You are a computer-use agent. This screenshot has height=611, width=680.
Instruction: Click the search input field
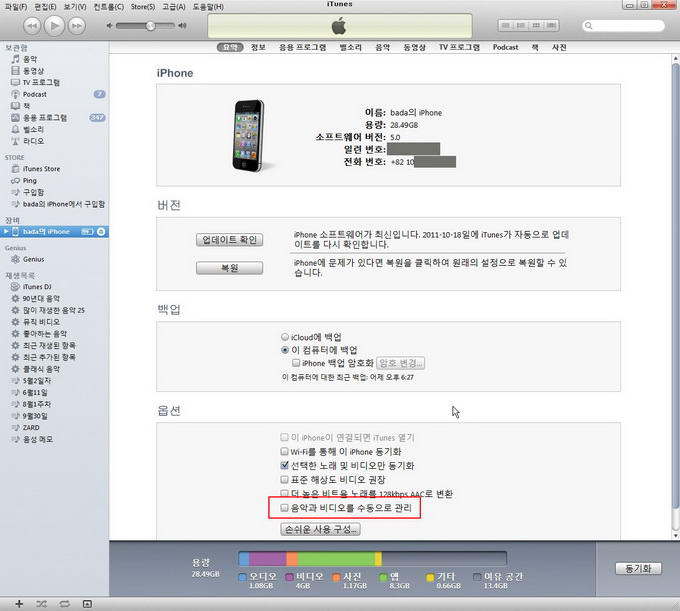point(623,26)
